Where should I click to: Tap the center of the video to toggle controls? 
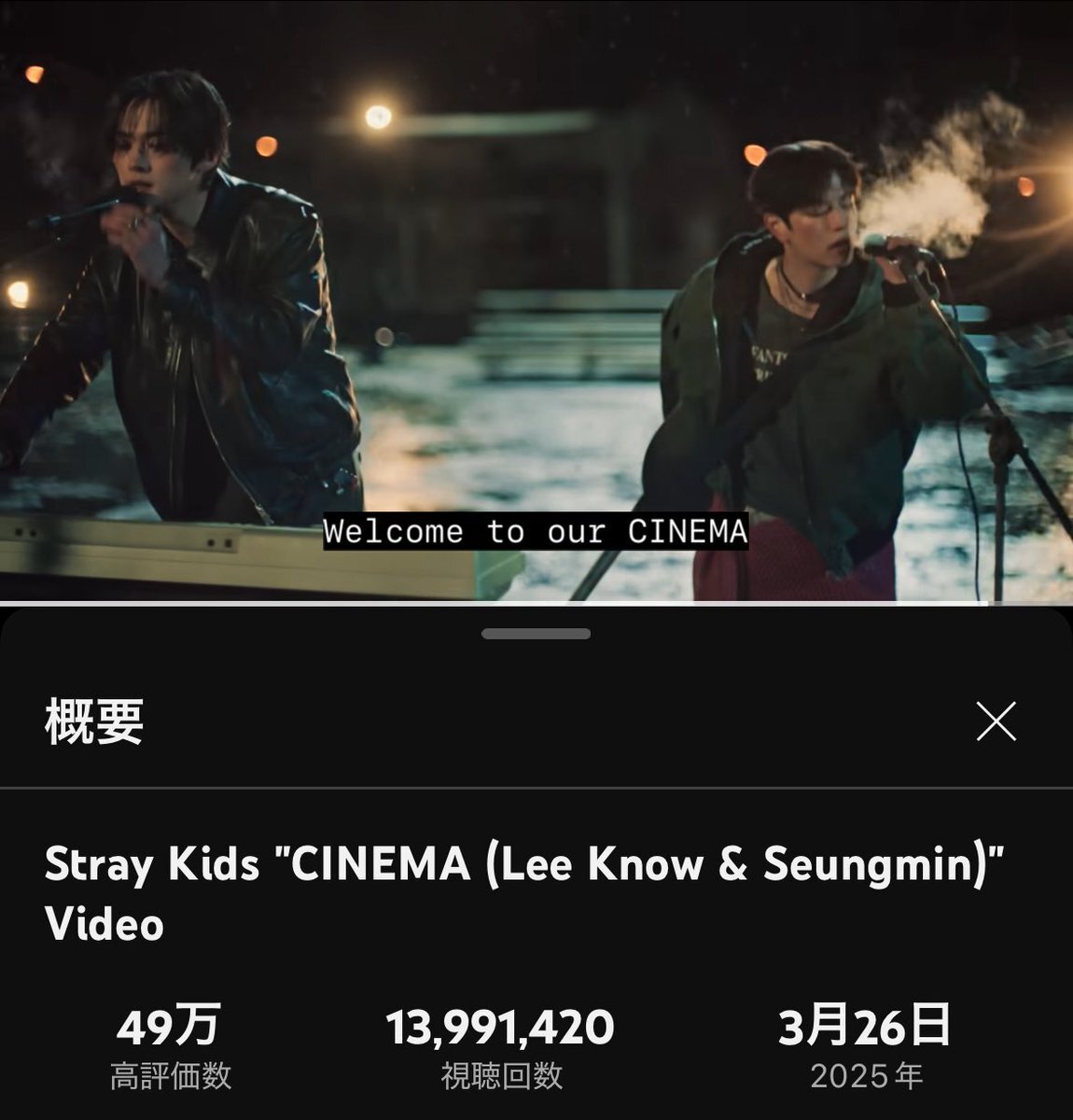click(536, 301)
